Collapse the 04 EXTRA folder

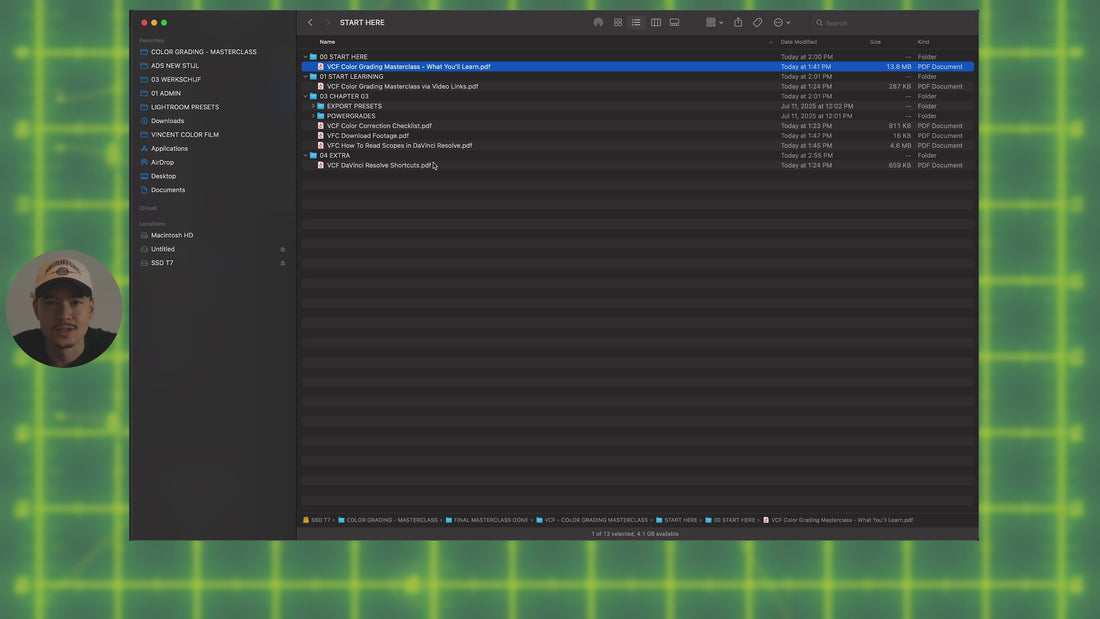click(x=306, y=156)
